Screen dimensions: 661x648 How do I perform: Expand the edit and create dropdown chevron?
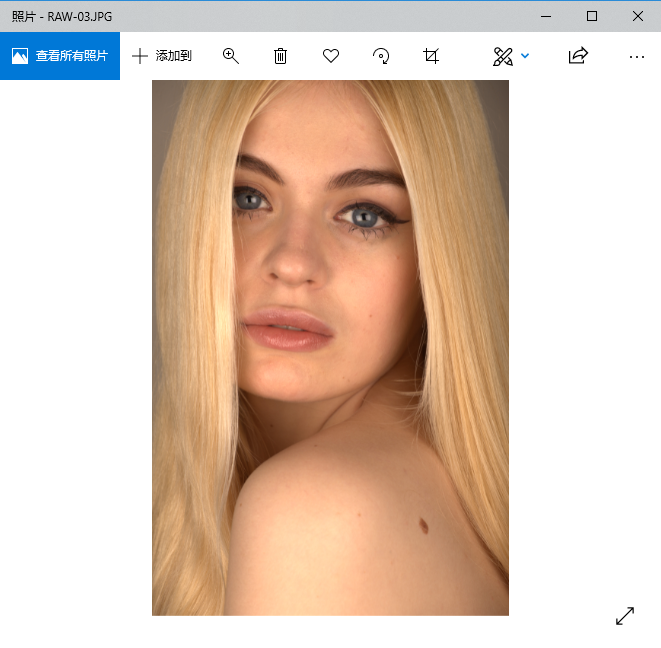pos(525,56)
